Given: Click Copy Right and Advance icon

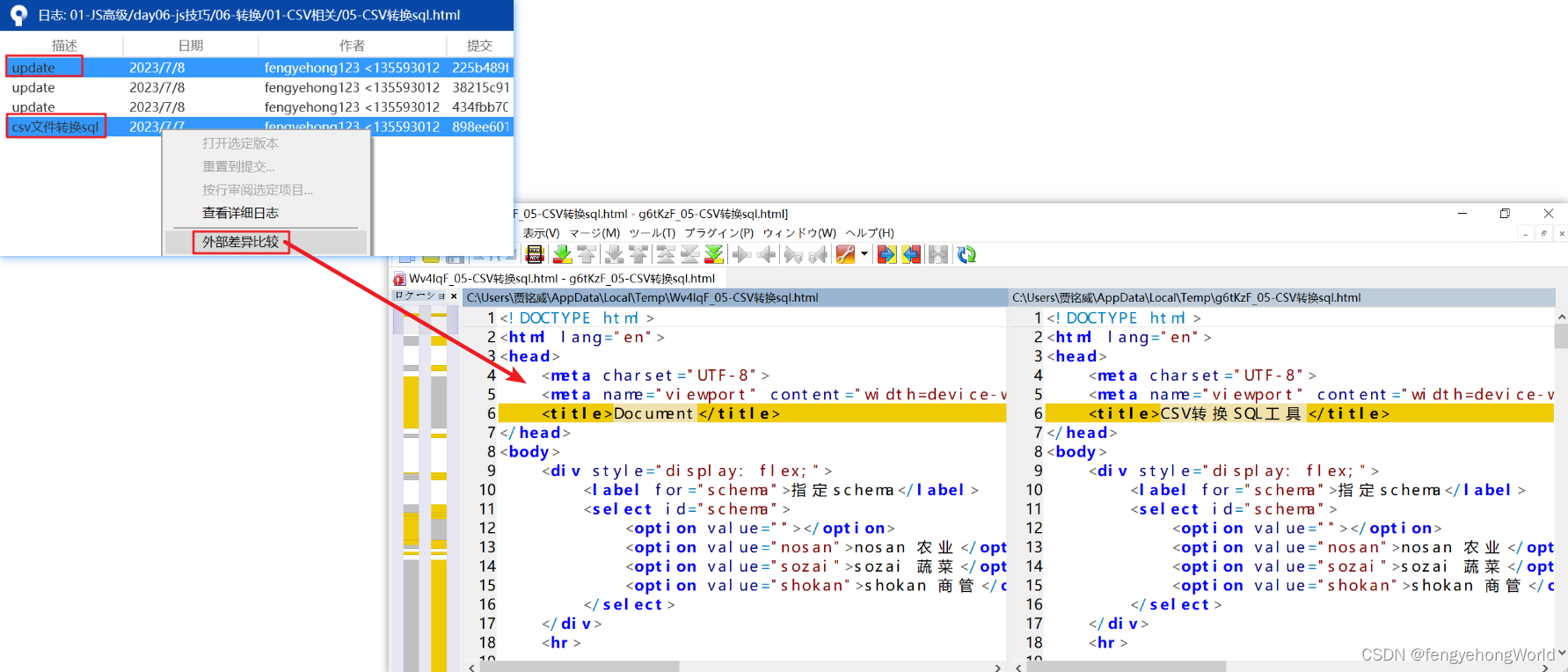Looking at the screenshot, I should click(793, 255).
